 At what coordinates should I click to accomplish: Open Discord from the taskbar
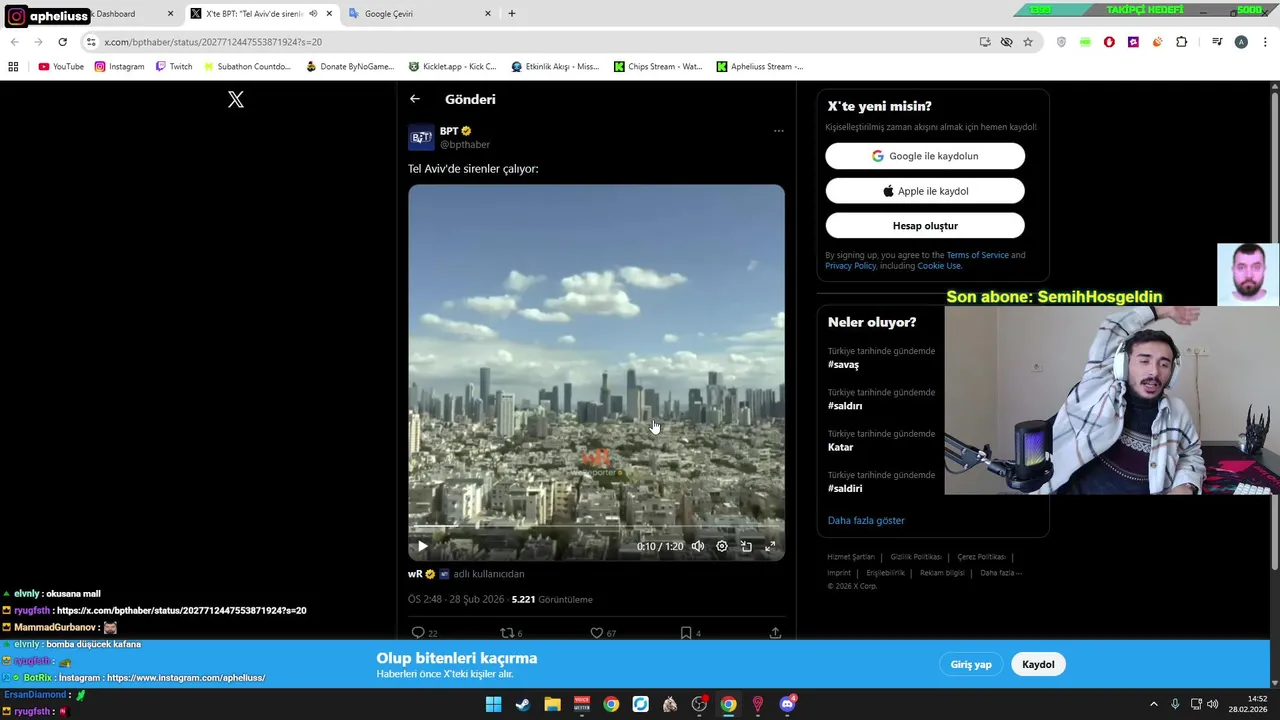tap(787, 704)
